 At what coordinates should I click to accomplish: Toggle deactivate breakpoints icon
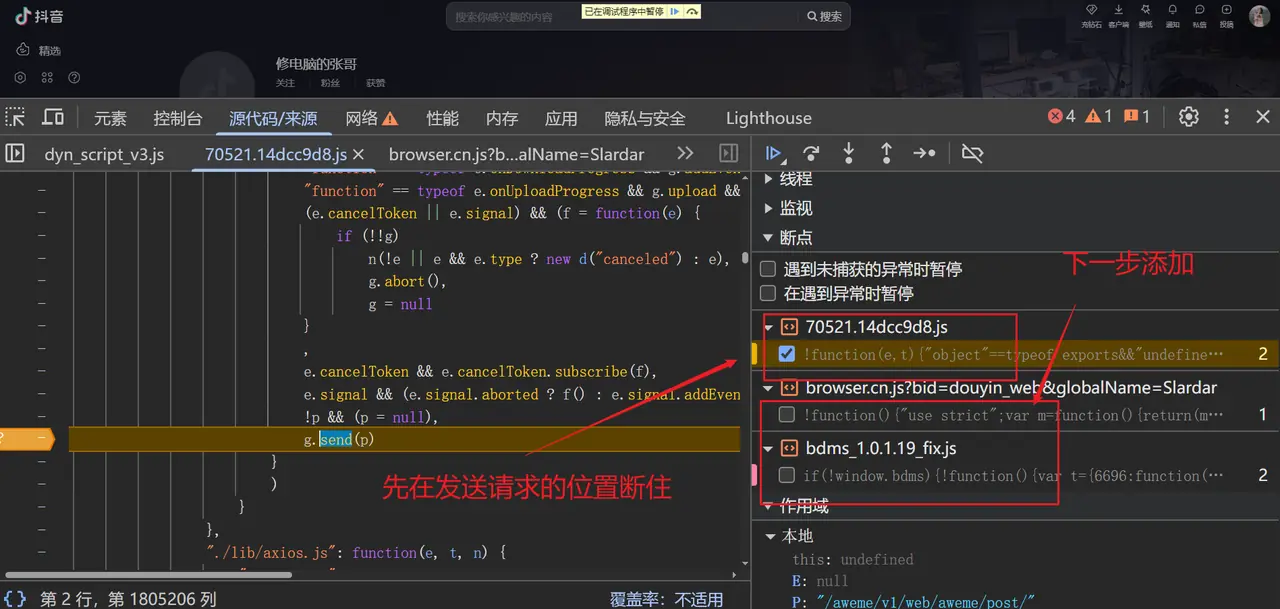pos(972,153)
